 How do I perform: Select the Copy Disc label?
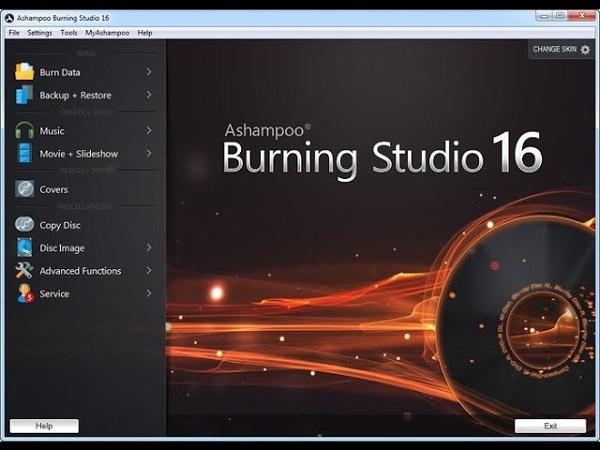click(60, 225)
